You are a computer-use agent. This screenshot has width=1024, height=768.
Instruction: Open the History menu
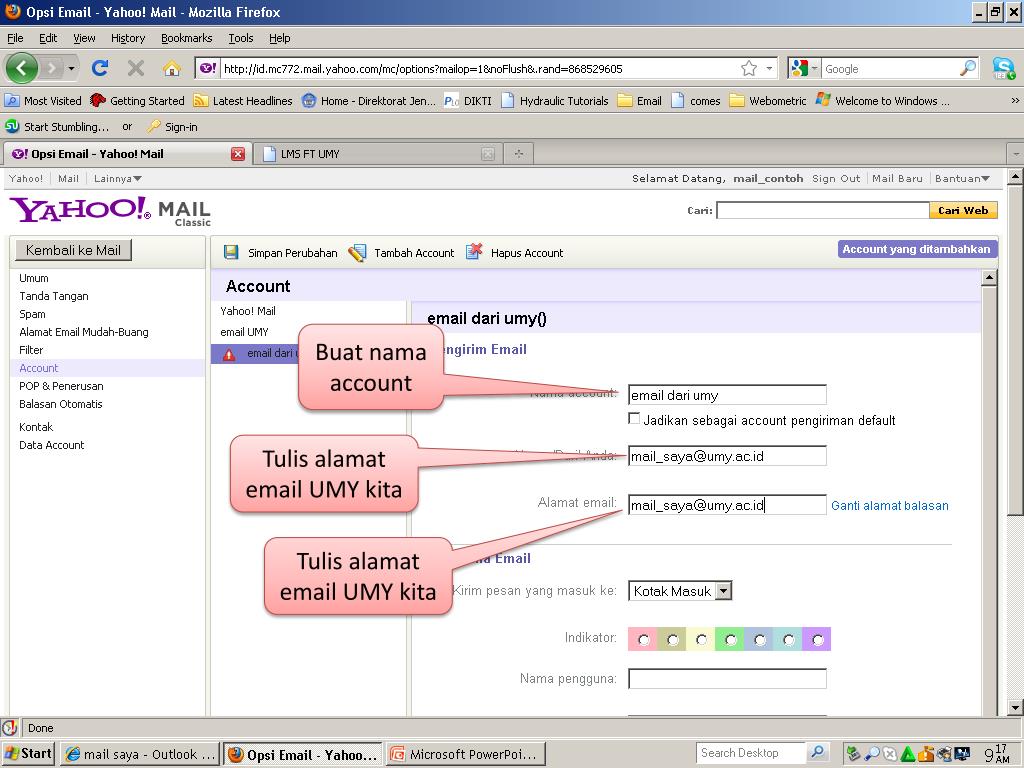127,38
